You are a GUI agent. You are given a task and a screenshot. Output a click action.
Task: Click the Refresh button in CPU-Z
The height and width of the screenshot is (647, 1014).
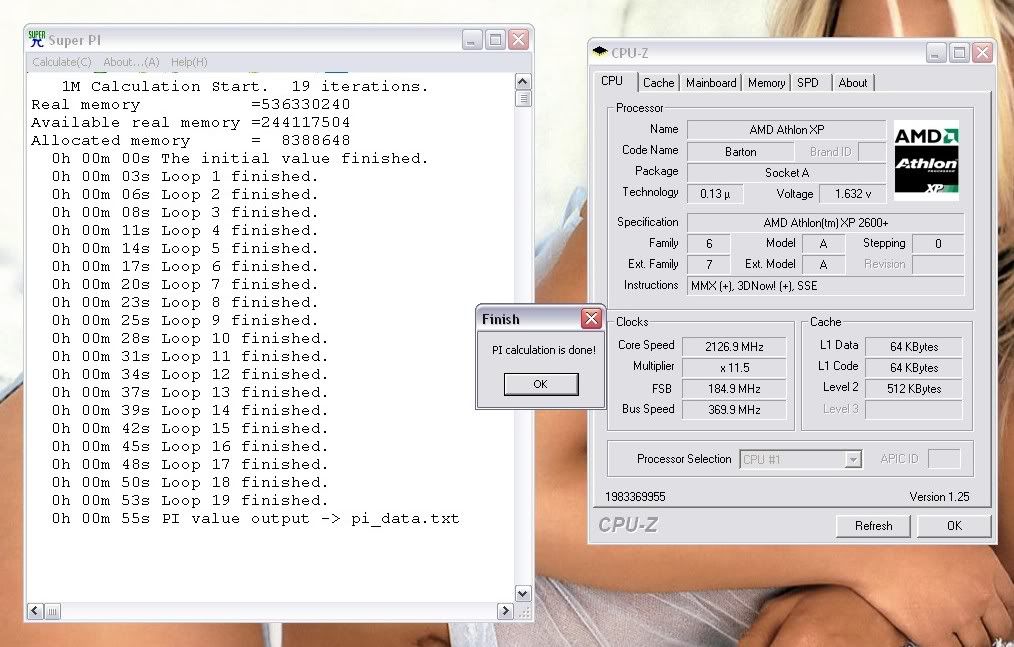(x=873, y=526)
